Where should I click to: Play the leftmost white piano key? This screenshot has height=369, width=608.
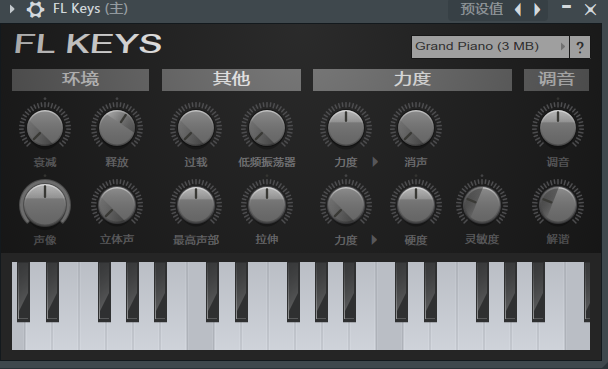[19, 336]
